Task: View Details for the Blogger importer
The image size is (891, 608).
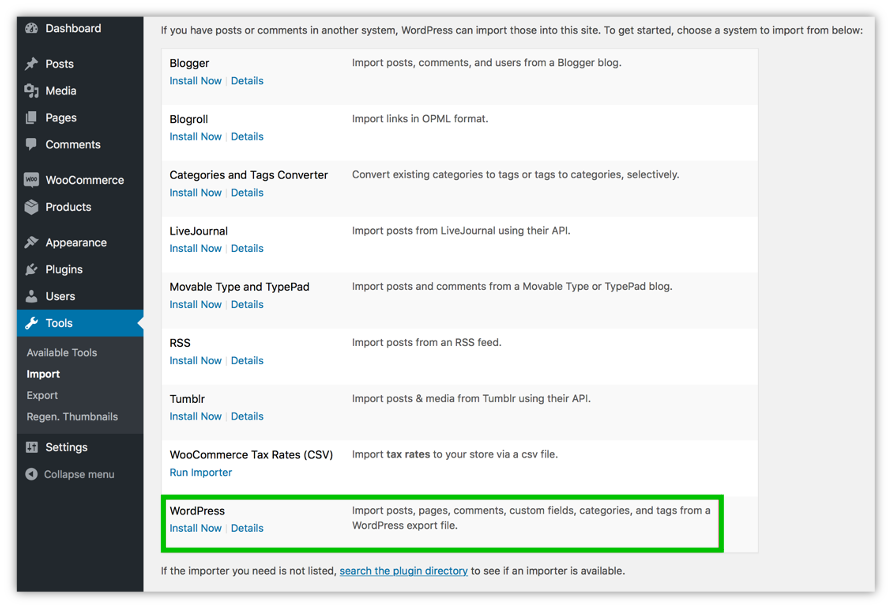Action: [x=247, y=80]
